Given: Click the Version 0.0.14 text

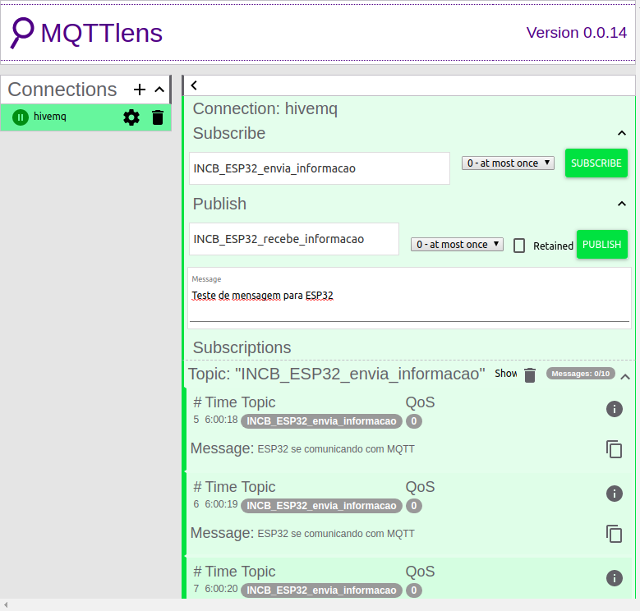Looking at the screenshot, I should (x=576, y=33).
